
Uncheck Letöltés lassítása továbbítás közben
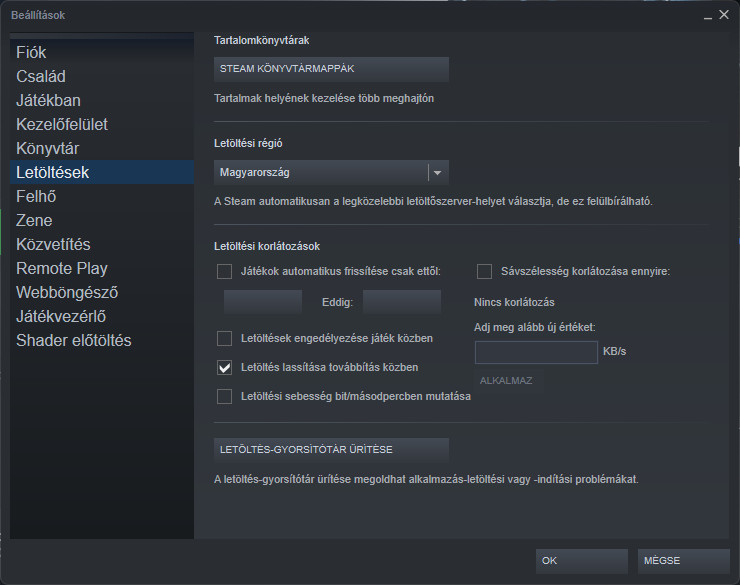(x=225, y=367)
